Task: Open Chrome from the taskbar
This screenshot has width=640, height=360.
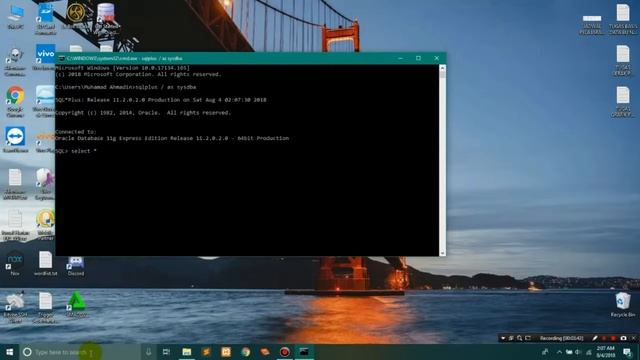Action: (245, 352)
